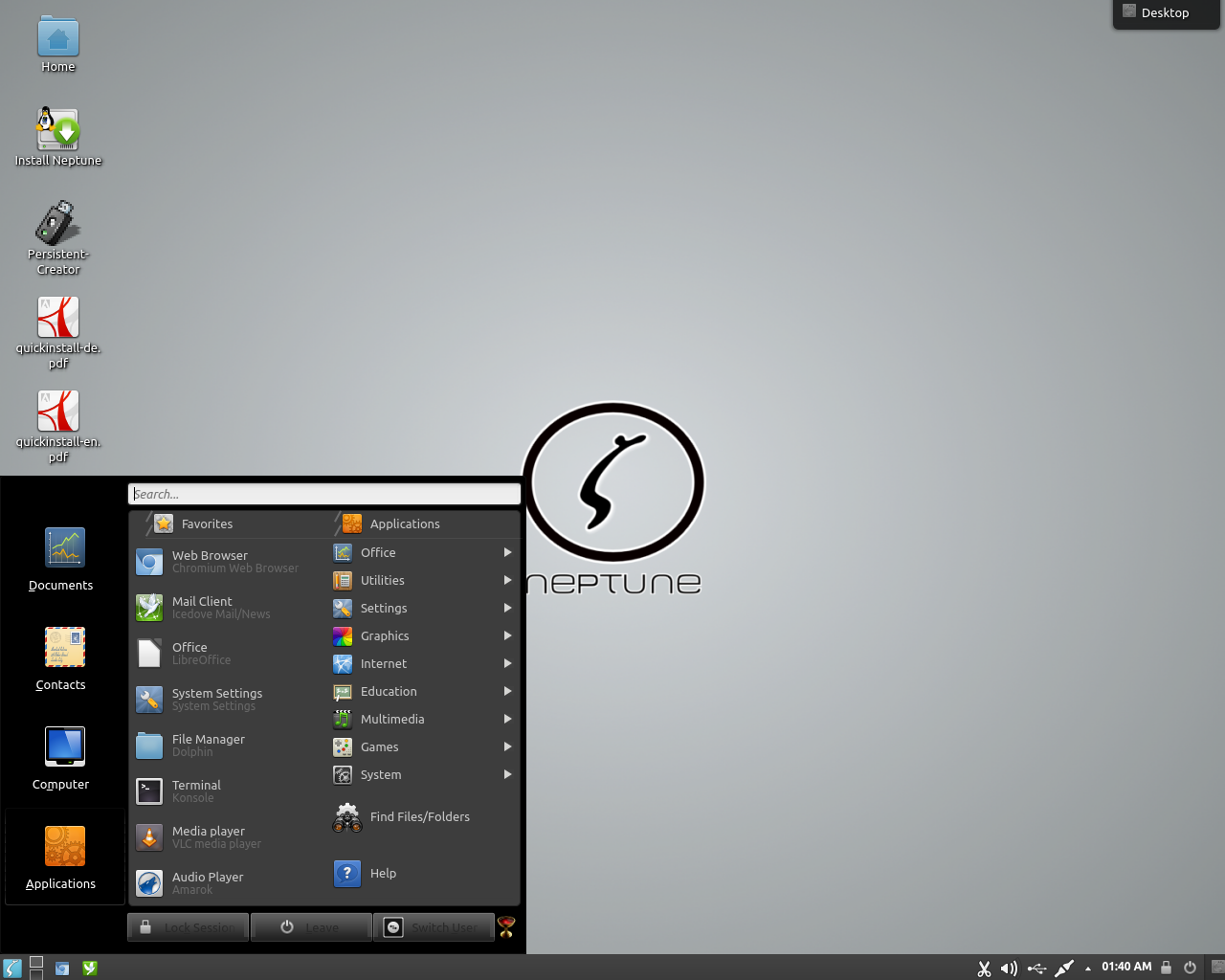Screen dimensions: 1225x980
Task: Select the Applications section in launcher
Action: point(64,857)
